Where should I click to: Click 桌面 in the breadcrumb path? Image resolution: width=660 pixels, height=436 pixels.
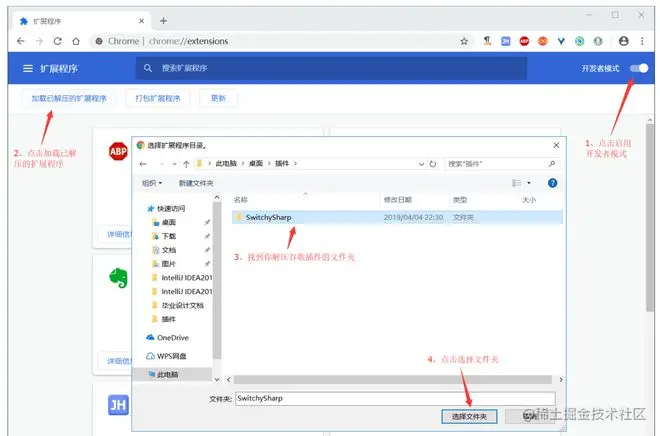255,164
